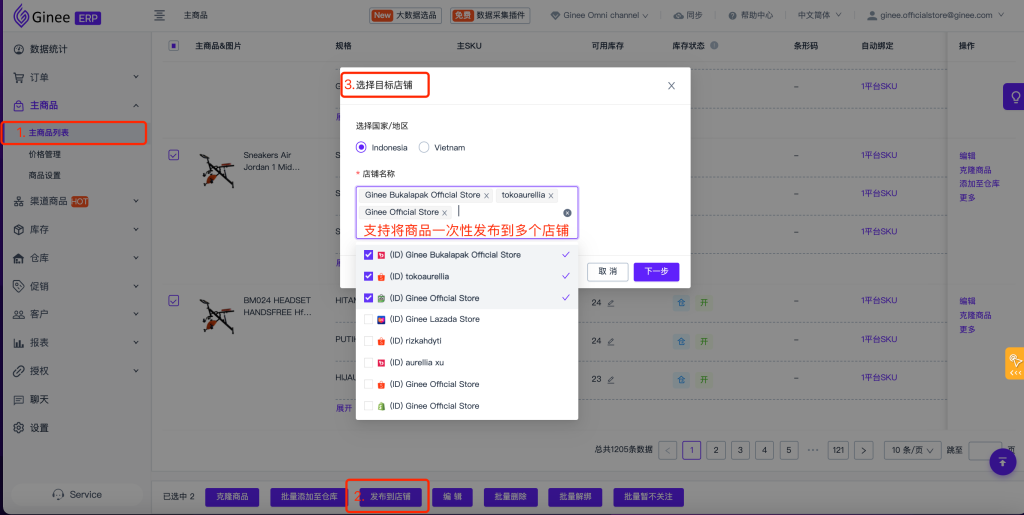
Task: Go to the previous page arrow
Action: coord(667,450)
